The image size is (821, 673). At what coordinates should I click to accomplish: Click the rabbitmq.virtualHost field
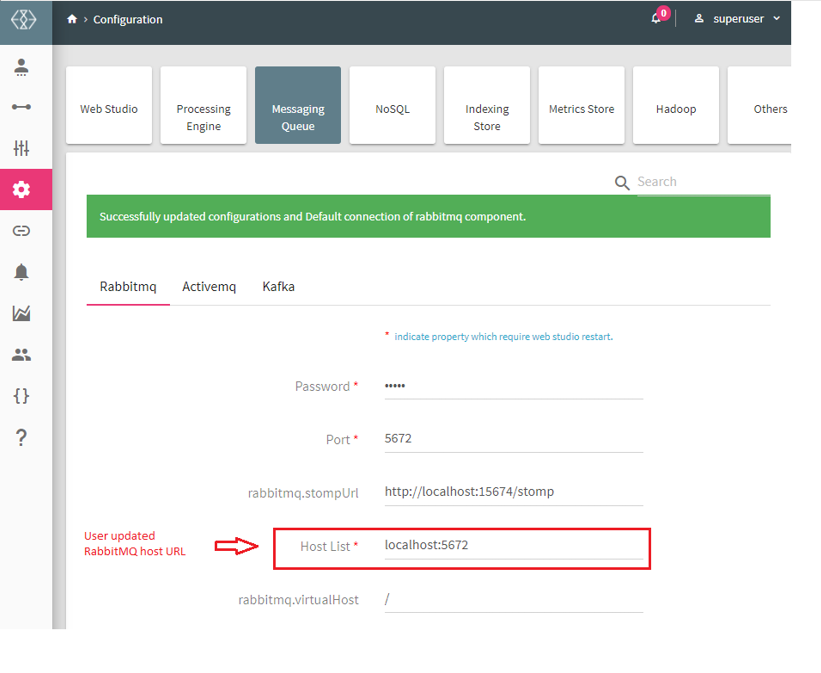click(514, 599)
